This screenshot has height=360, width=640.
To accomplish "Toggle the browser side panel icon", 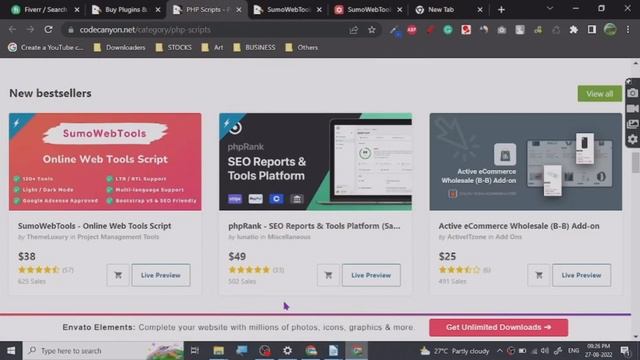I will point(591,29).
